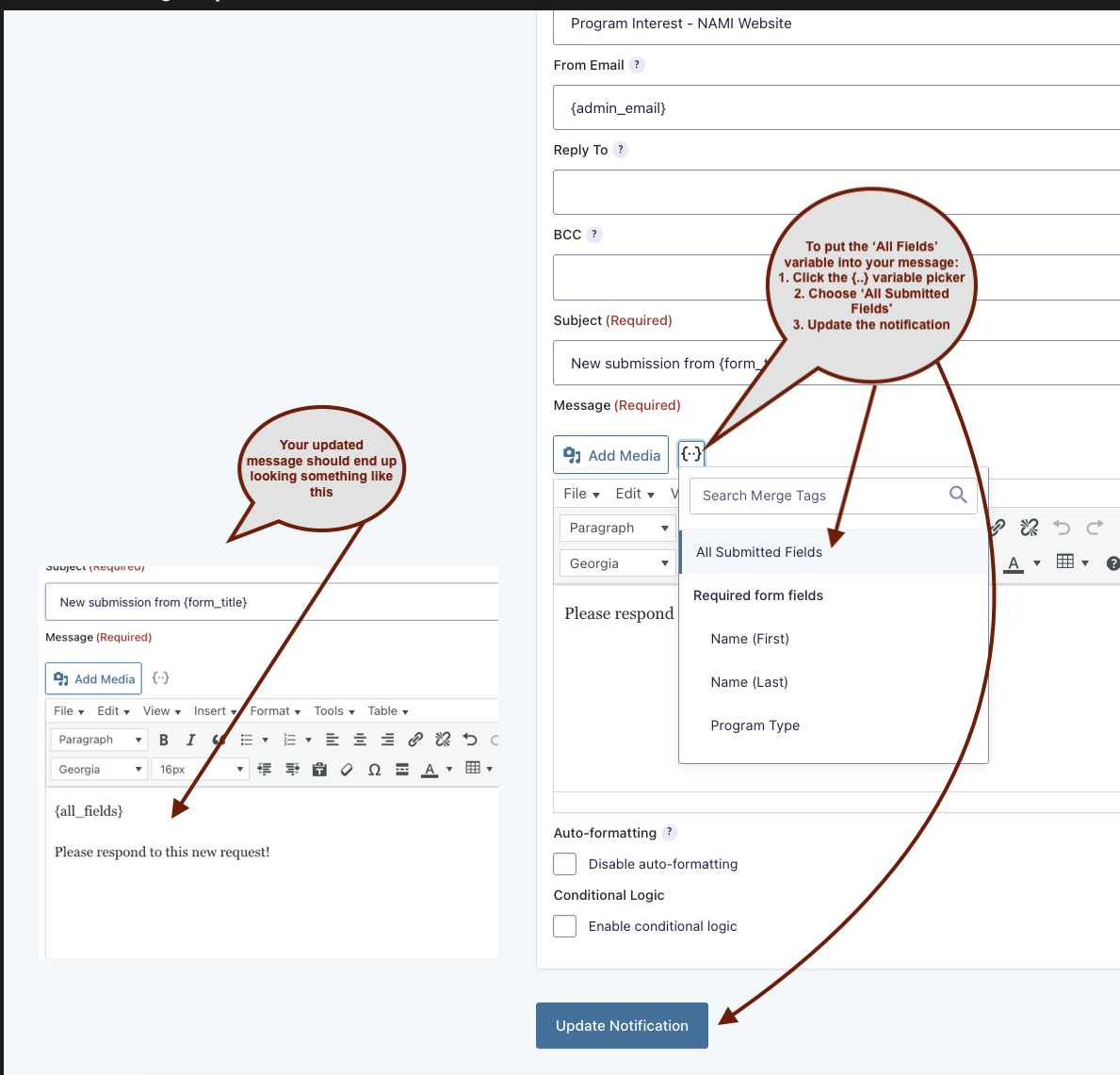Screen dimensions: 1120x1075
Task: Expand numbered list style arrow in sample editor
Action: point(309,740)
